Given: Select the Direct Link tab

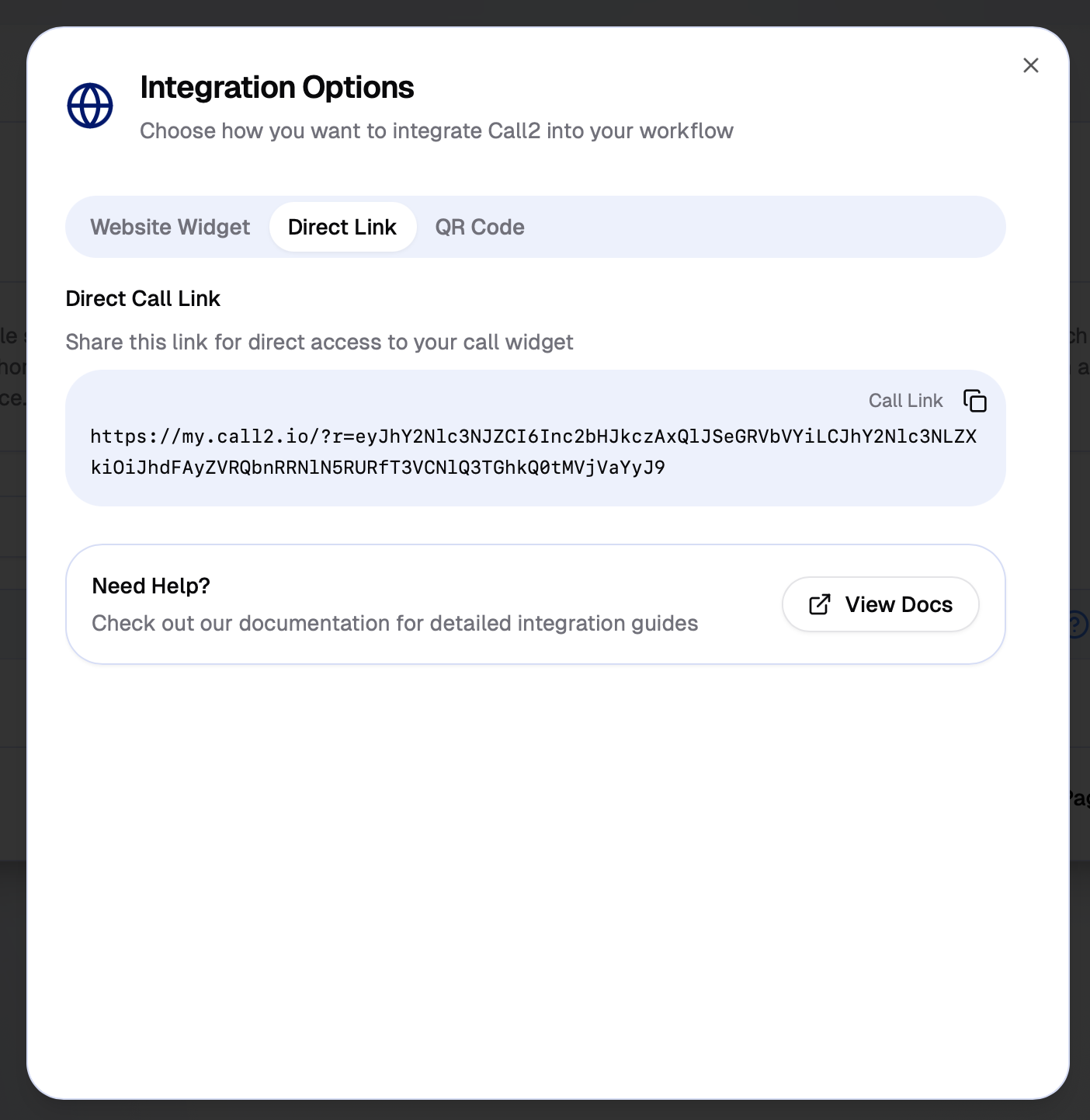Looking at the screenshot, I should [342, 227].
